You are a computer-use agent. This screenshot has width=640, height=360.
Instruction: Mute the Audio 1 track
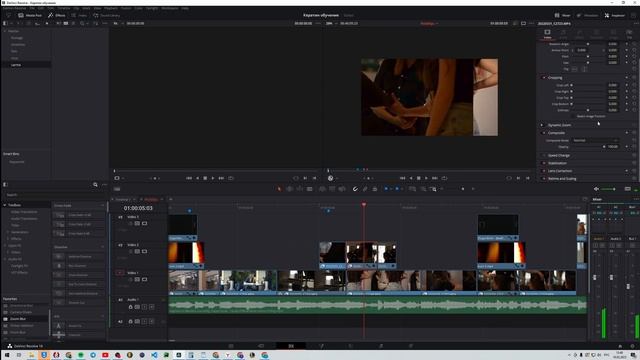coord(151,307)
